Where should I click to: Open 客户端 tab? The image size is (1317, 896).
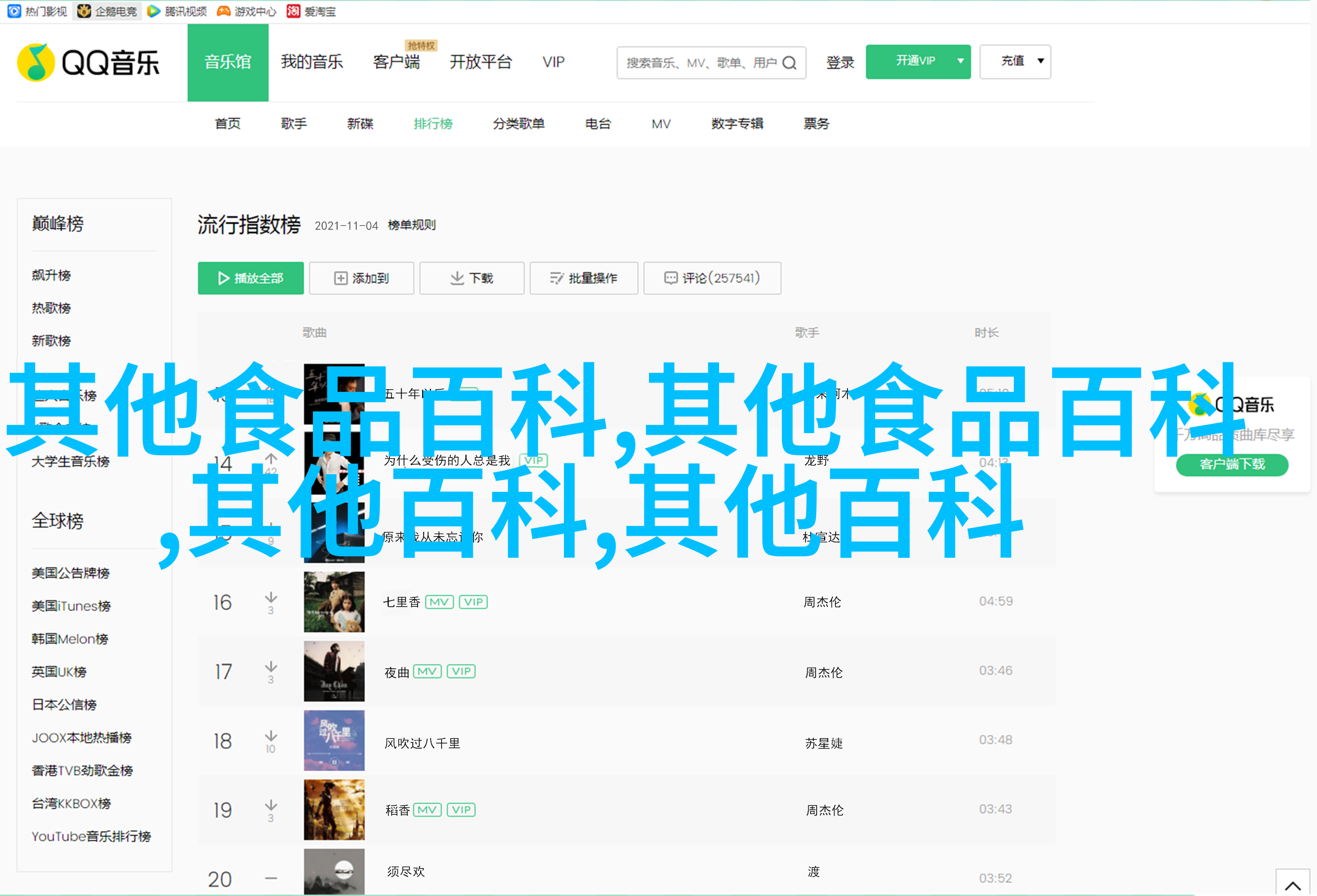(x=397, y=62)
